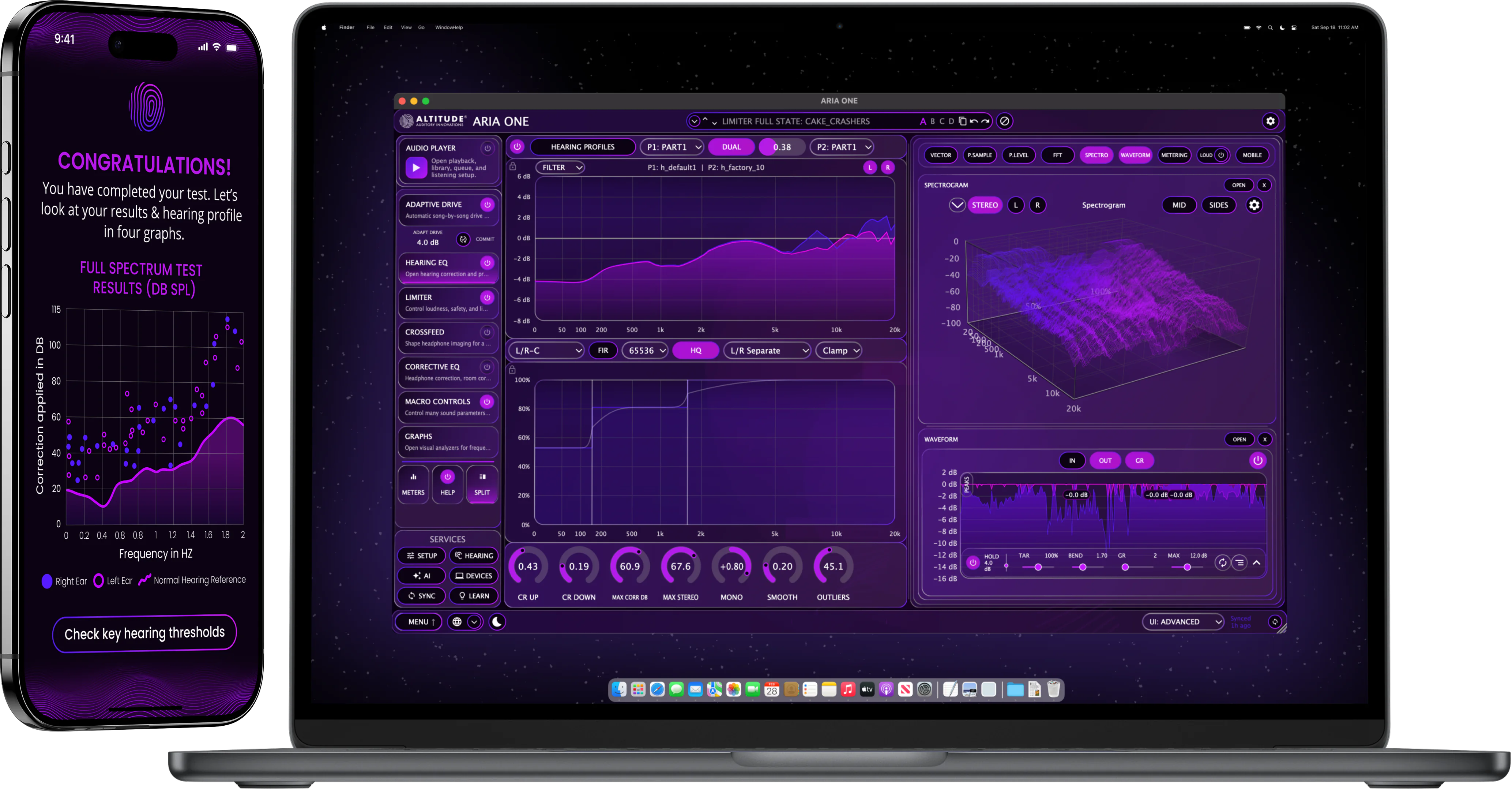Click the copy preset state icon
The height and width of the screenshot is (789, 1512).
[x=963, y=121]
